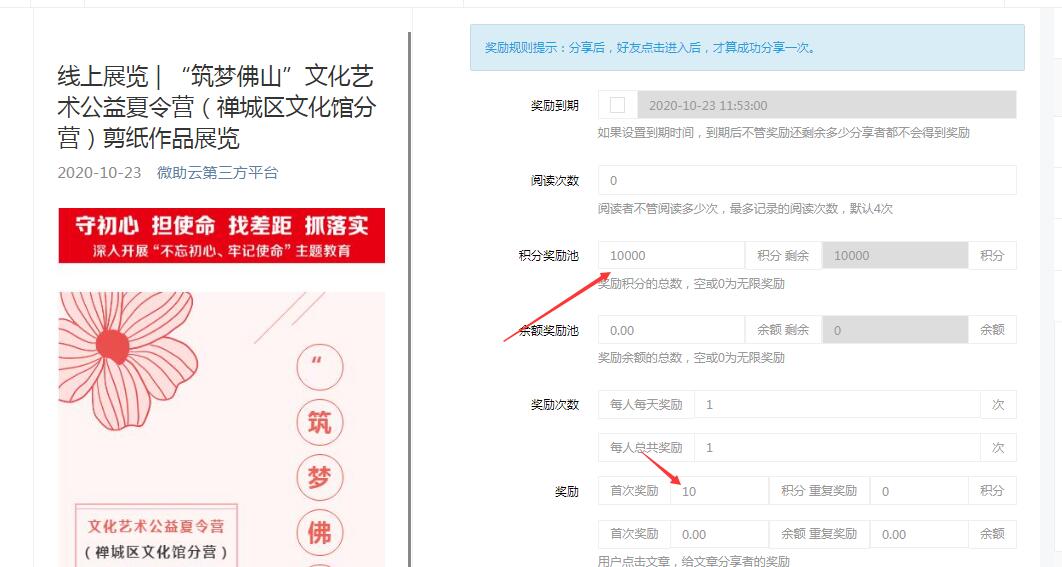Focus the 余额奖励池 field showing 0.00

click(671, 330)
